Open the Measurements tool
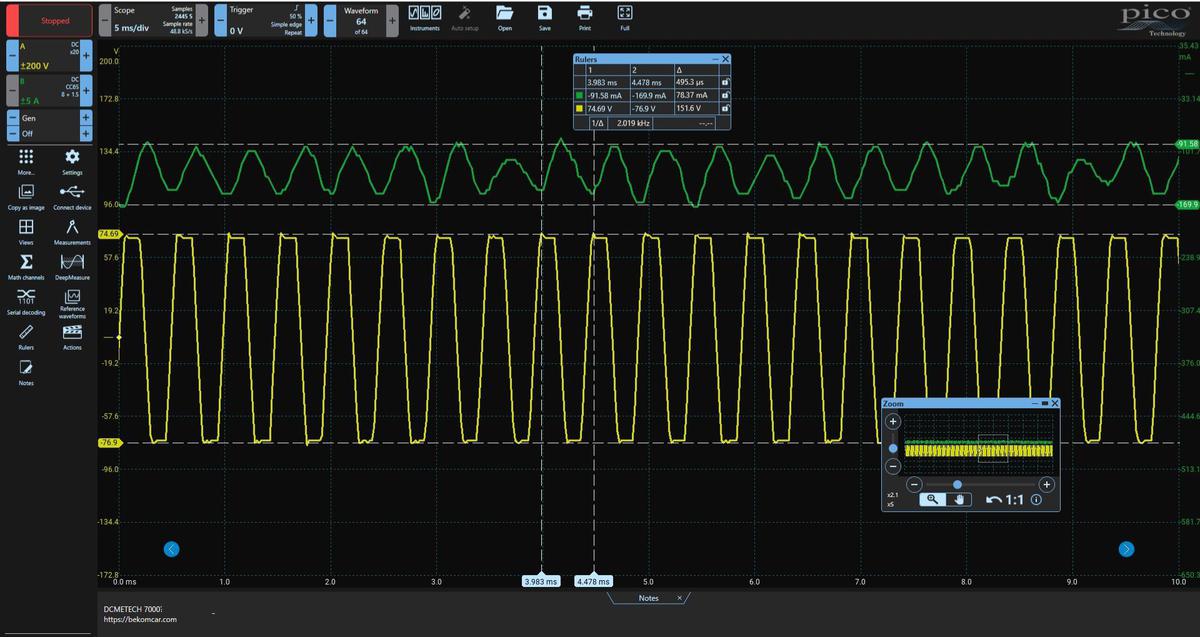Image resolution: width=1200 pixels, height=637 pixels. coord(72,231)
